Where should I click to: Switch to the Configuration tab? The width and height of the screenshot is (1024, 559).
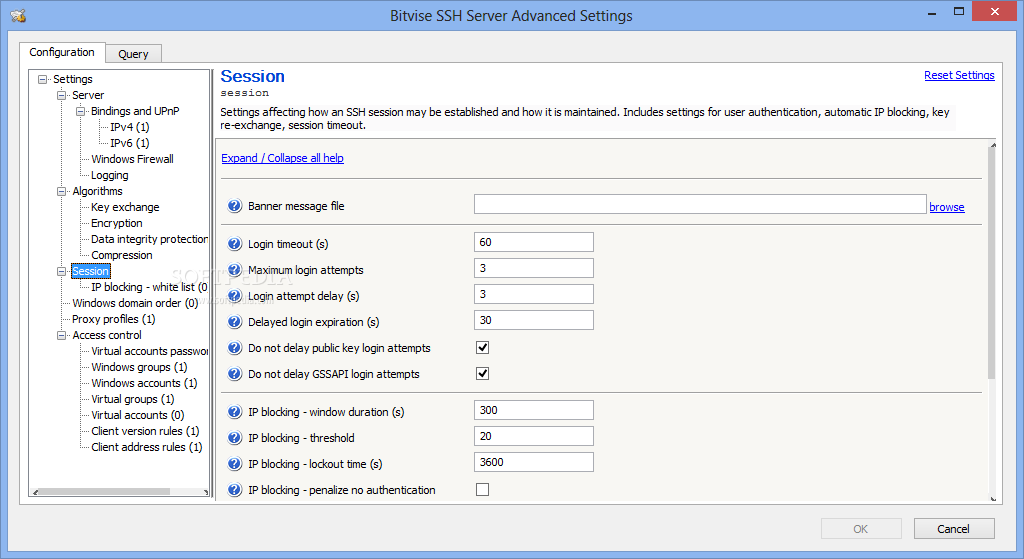(x=61, y=52)
